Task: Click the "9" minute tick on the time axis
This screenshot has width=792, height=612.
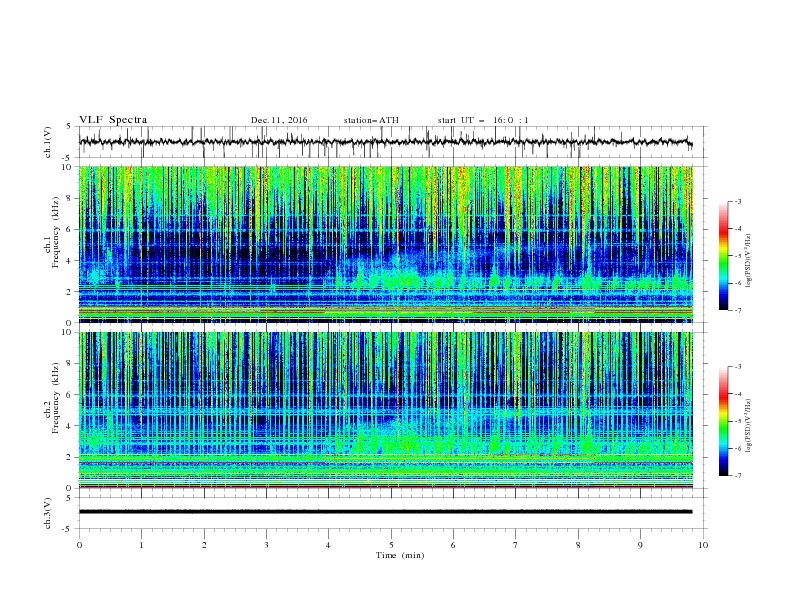Action: click(x=640, y=545)
